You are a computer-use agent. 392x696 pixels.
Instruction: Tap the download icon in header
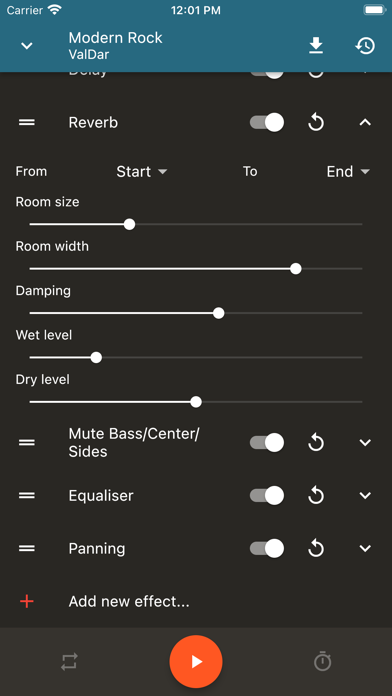pyautogui.click(x=316, y=46)
